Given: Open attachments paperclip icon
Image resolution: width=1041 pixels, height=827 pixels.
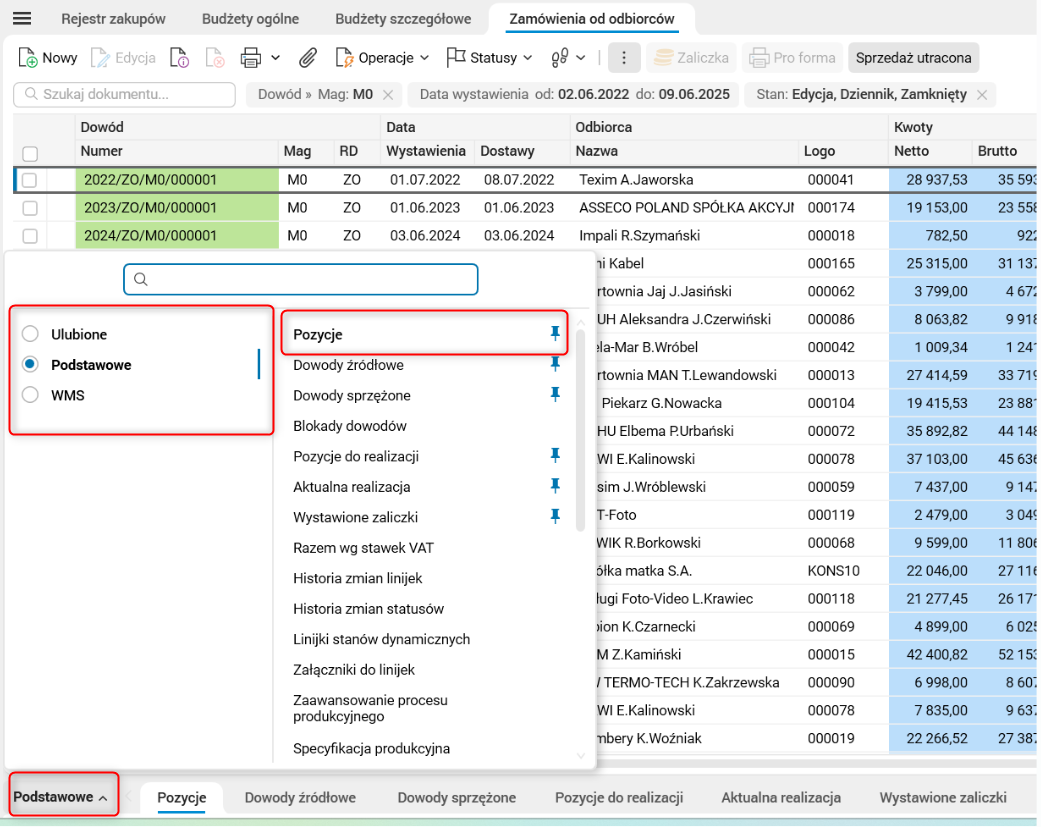Looking at the screenshot, I should (307, 58).
